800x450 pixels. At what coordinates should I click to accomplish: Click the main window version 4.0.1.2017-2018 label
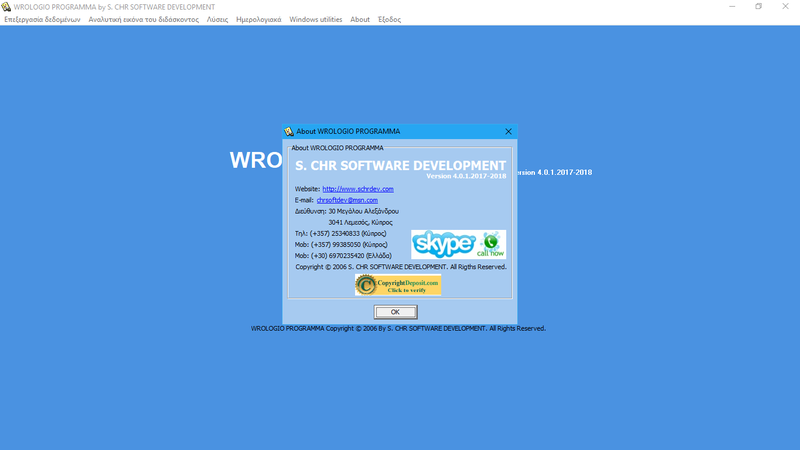[555, 172]
